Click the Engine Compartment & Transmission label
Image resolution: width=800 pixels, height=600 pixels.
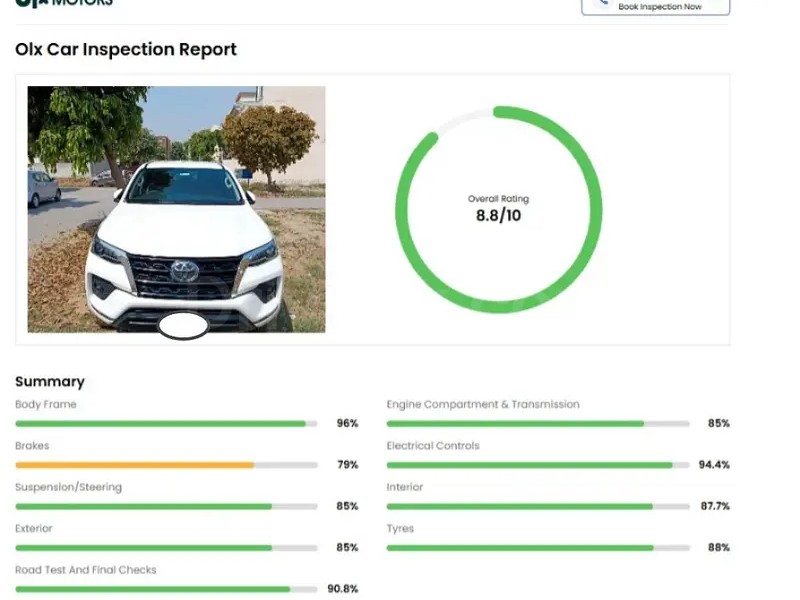click(483, 404)
